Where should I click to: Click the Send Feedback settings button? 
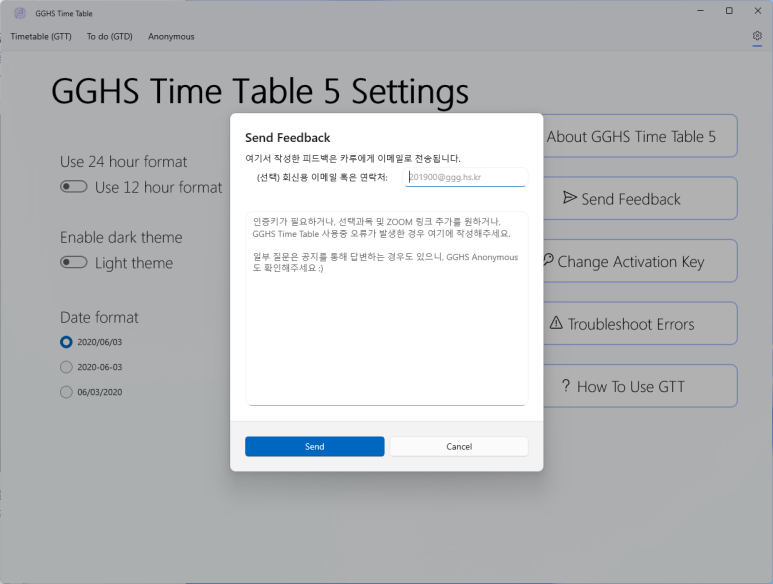(x=640, y=199)
